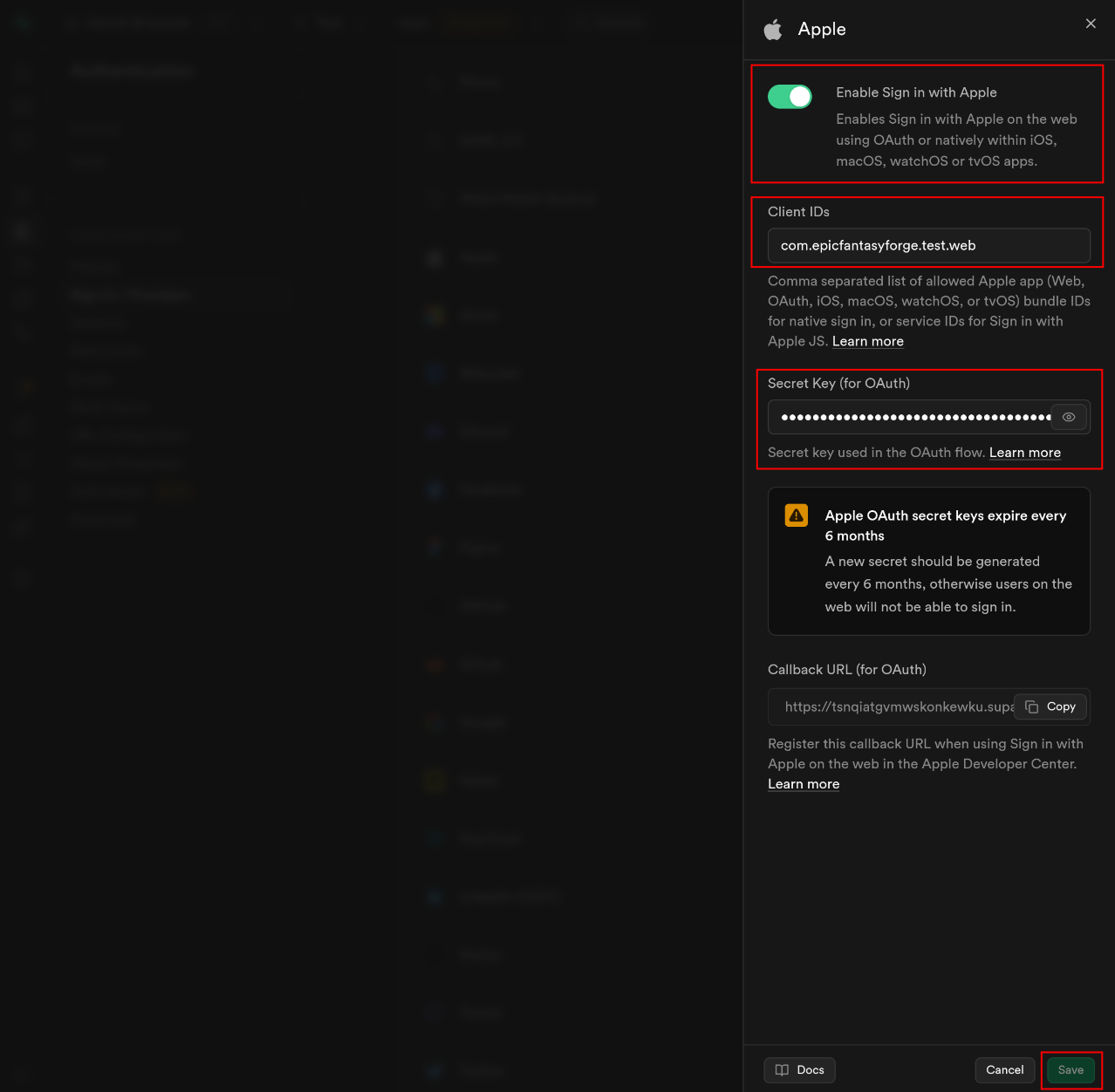Click the Apple logo in the panel header

[x=773, y=31]
